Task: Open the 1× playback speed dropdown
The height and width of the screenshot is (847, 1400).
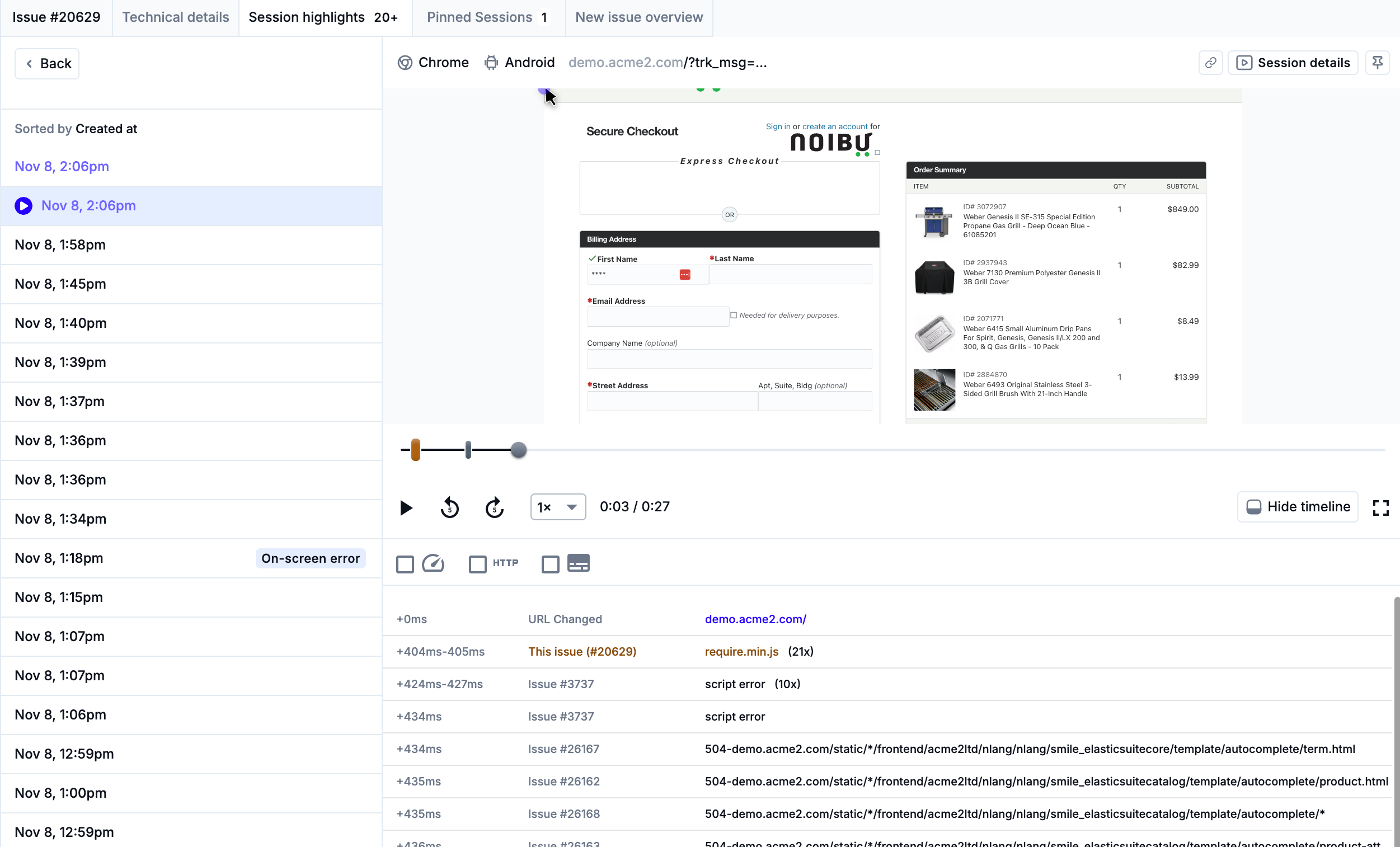Action: pyautogui.click(x=557, y=507)
